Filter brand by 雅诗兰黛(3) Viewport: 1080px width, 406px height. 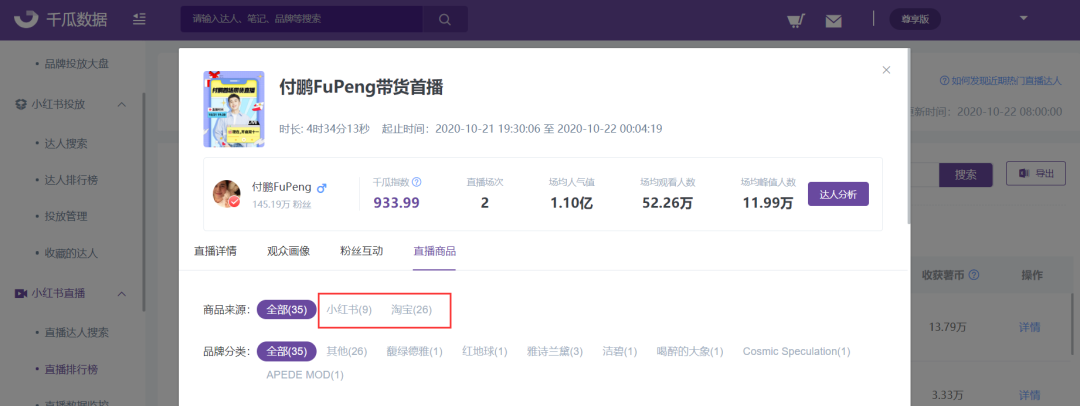click(554, 352)
